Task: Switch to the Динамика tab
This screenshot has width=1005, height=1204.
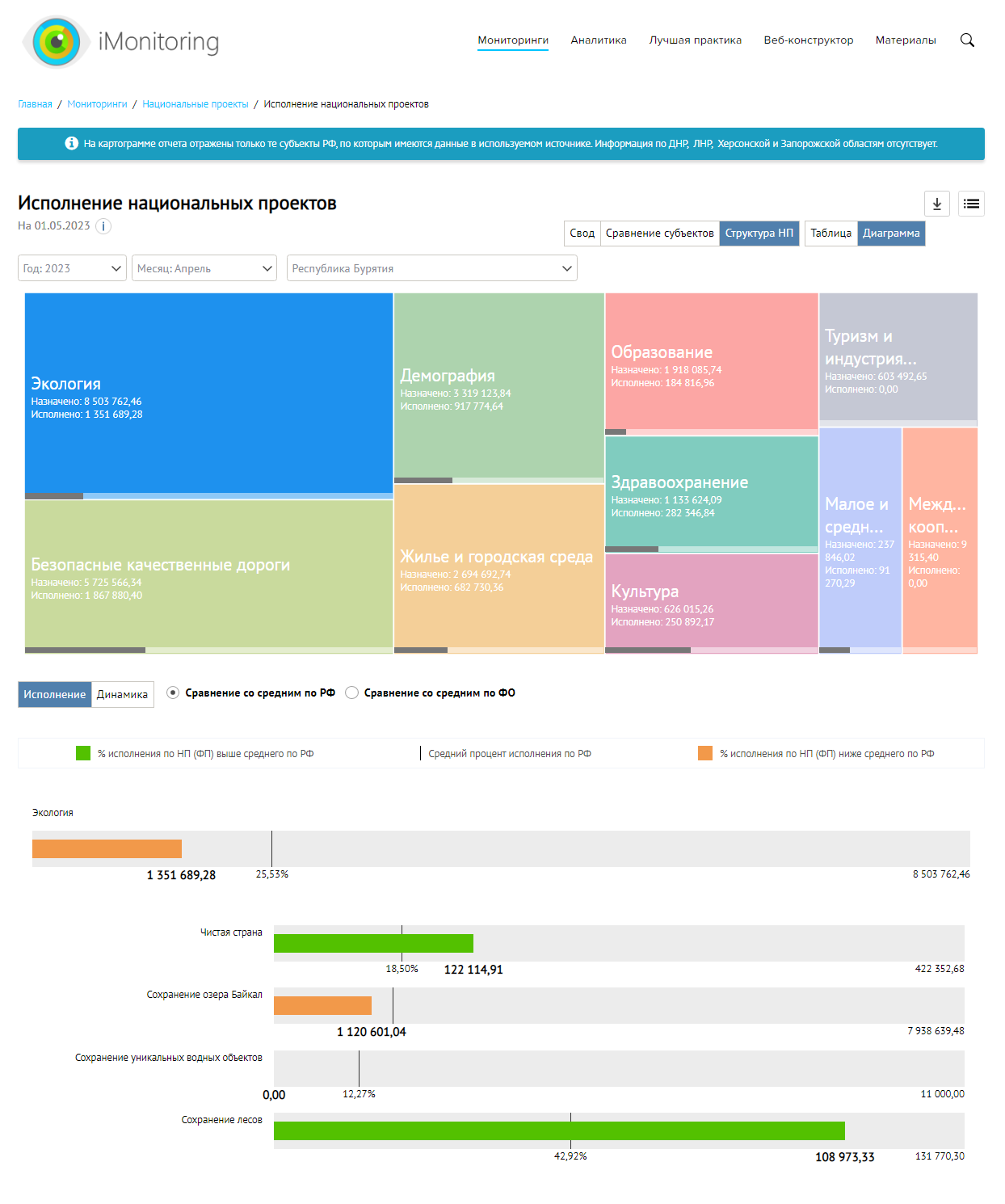Action: pyautogui.click(x=122, y=695)
